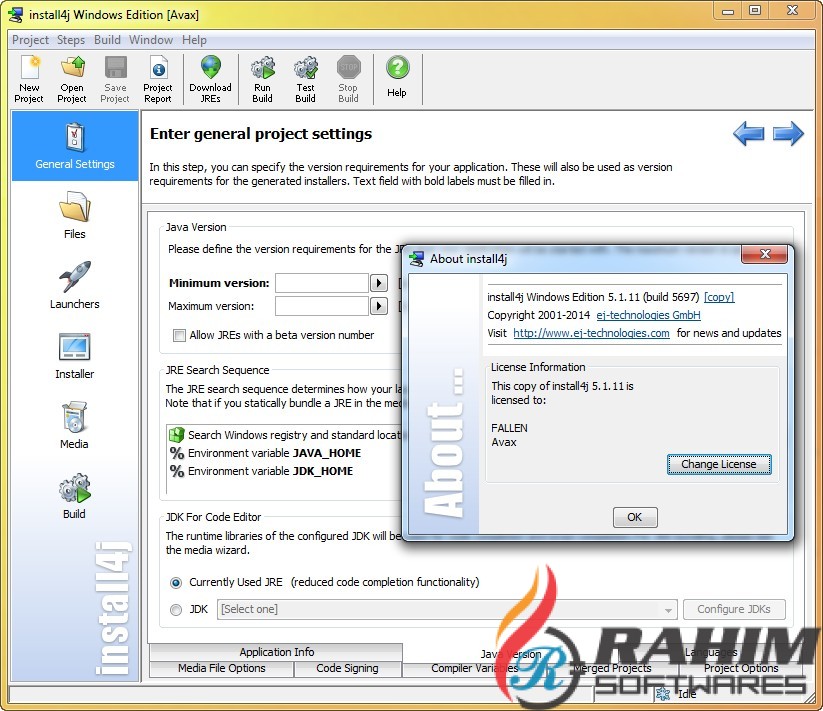Image resolution: width=823 pixels, height=711 pixels.
Task: Switch to Code Signing tab
Action: click(347, 668)
